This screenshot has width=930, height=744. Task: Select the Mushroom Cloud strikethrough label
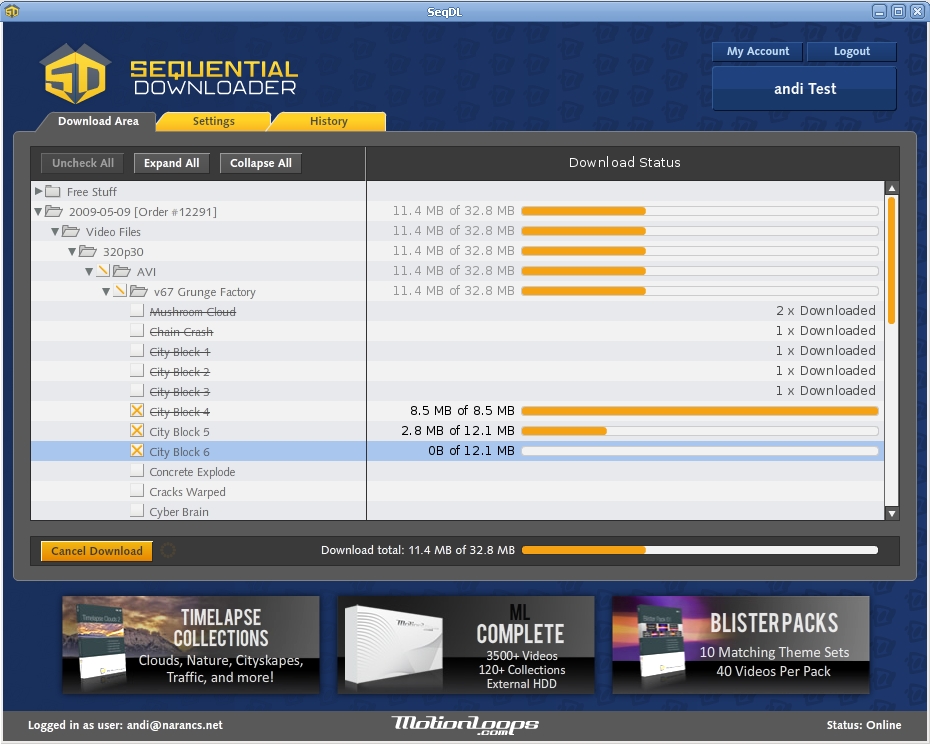[192, 311]
